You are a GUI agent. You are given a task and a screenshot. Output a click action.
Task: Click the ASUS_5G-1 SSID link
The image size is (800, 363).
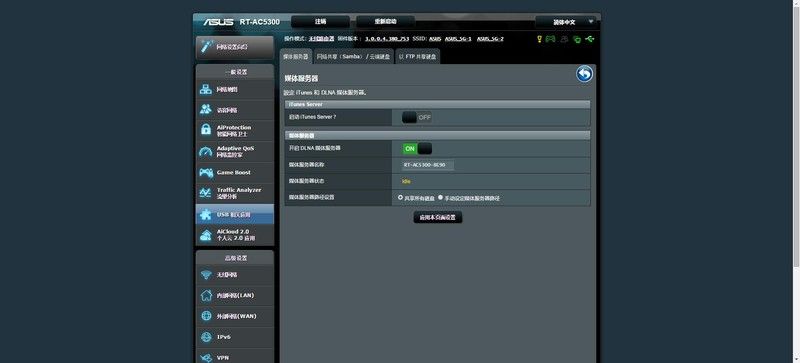coord(458,39)
